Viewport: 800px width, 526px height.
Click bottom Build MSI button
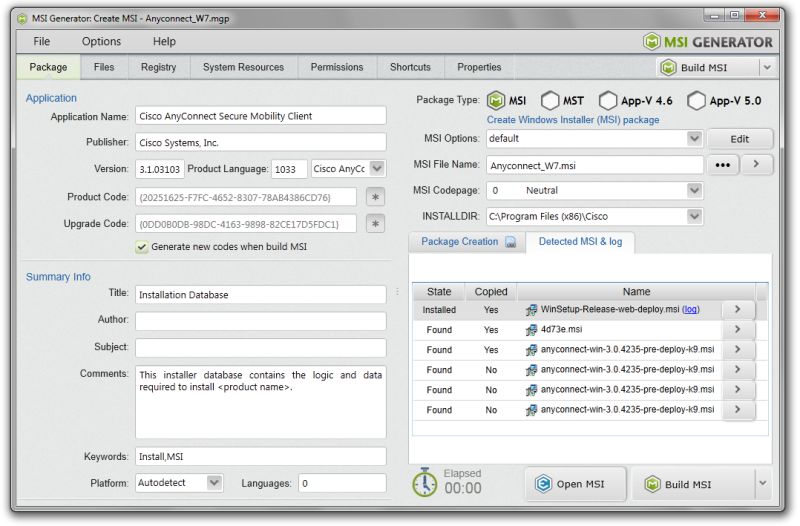tap(693, 484)
